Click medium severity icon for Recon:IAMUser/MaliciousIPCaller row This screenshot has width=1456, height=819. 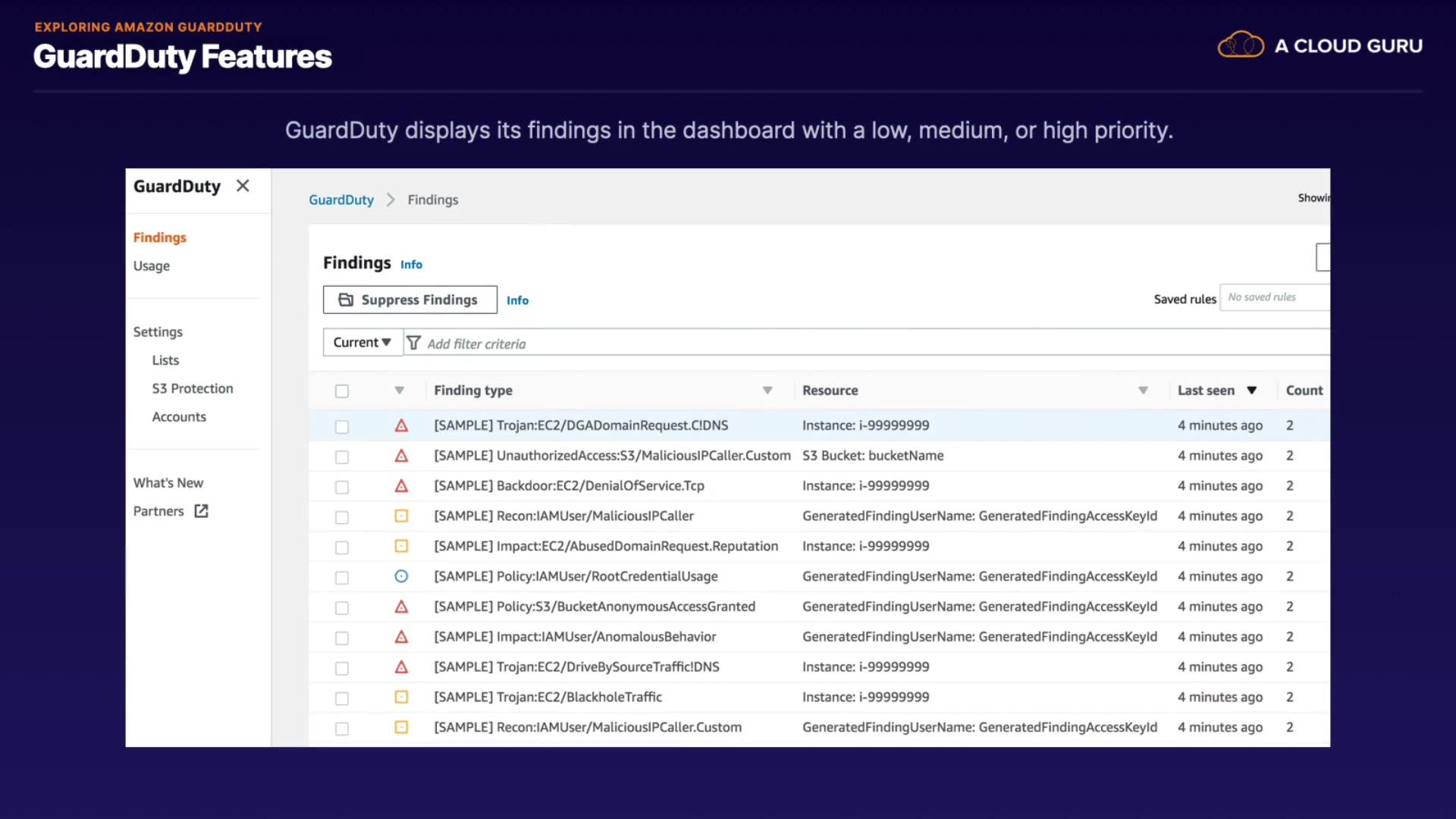click(x=401, y=516)
